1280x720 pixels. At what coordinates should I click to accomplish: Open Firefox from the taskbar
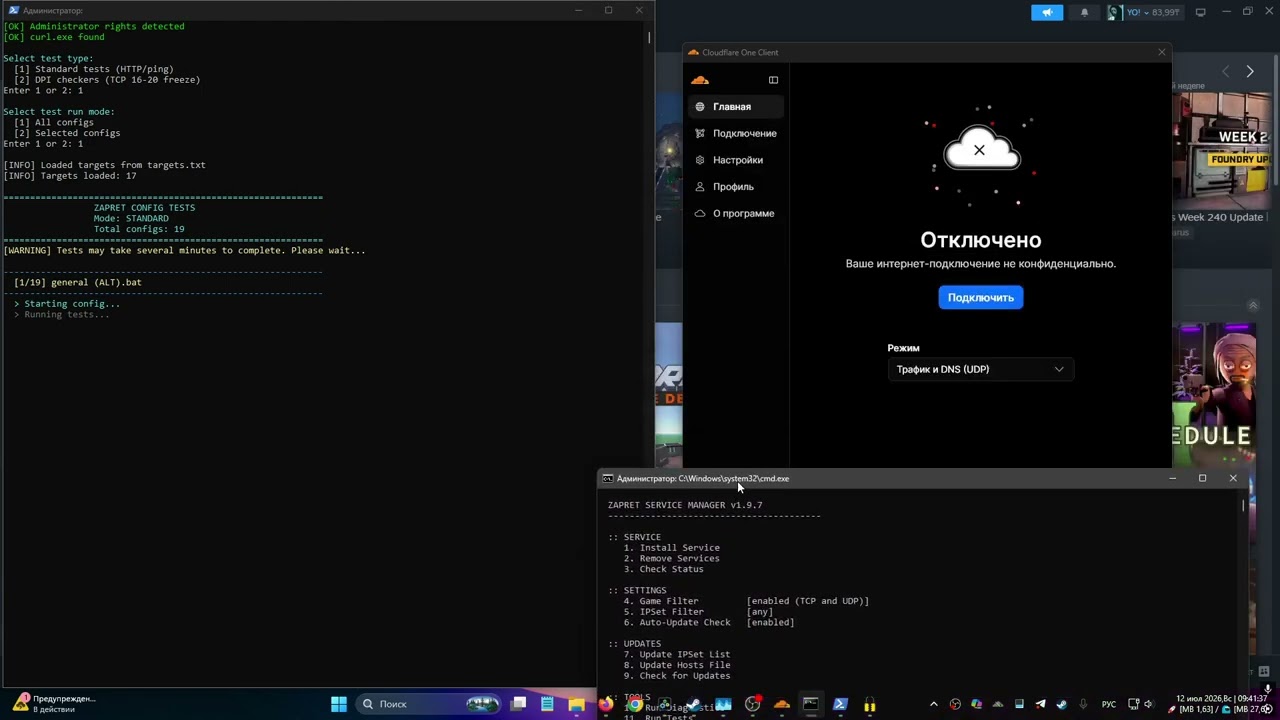pyautogui.click(x=606, y=704)
